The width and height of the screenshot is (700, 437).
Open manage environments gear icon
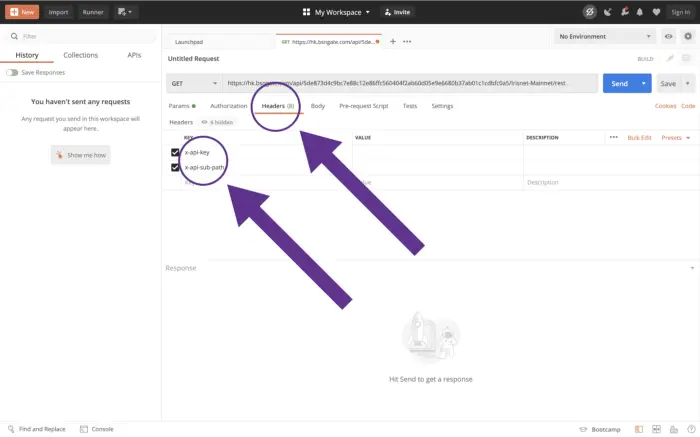[688, 36]
